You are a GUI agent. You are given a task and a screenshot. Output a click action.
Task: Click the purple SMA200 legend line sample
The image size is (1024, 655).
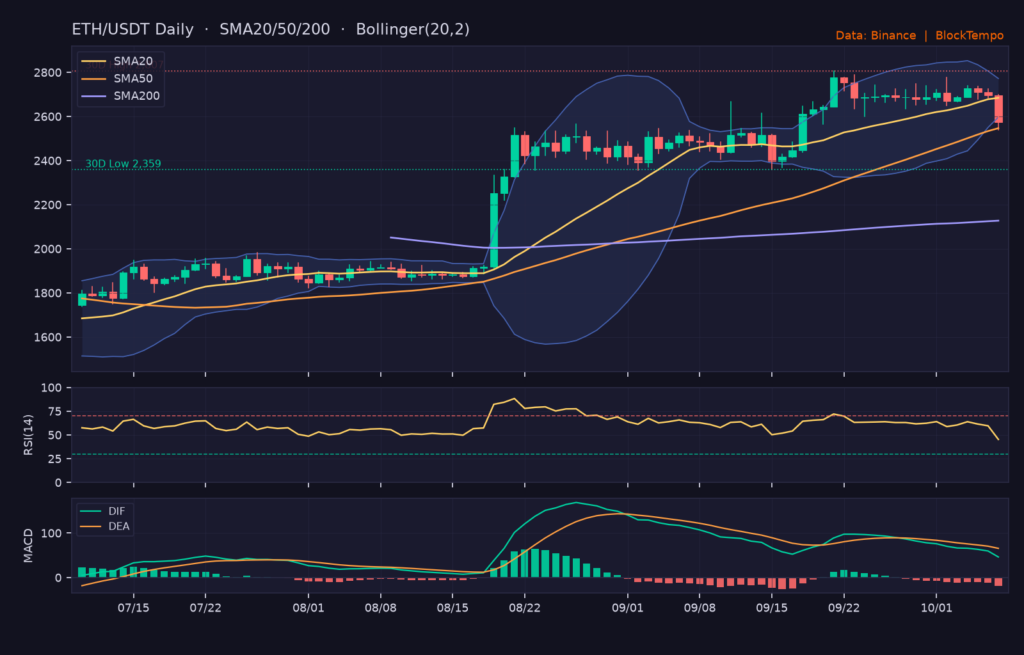pos(94,96)
